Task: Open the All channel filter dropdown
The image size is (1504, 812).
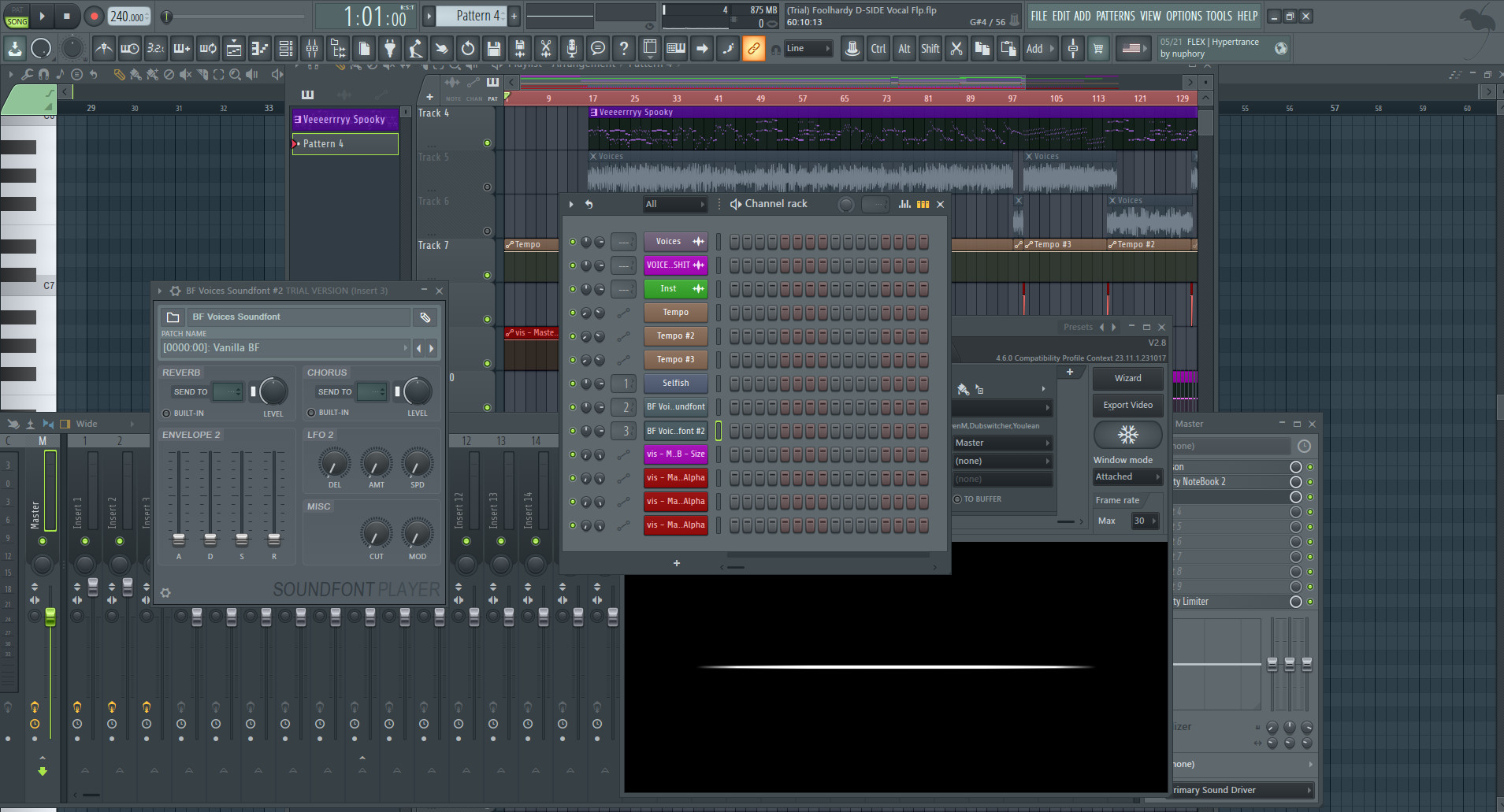Action: pos(674,204)
